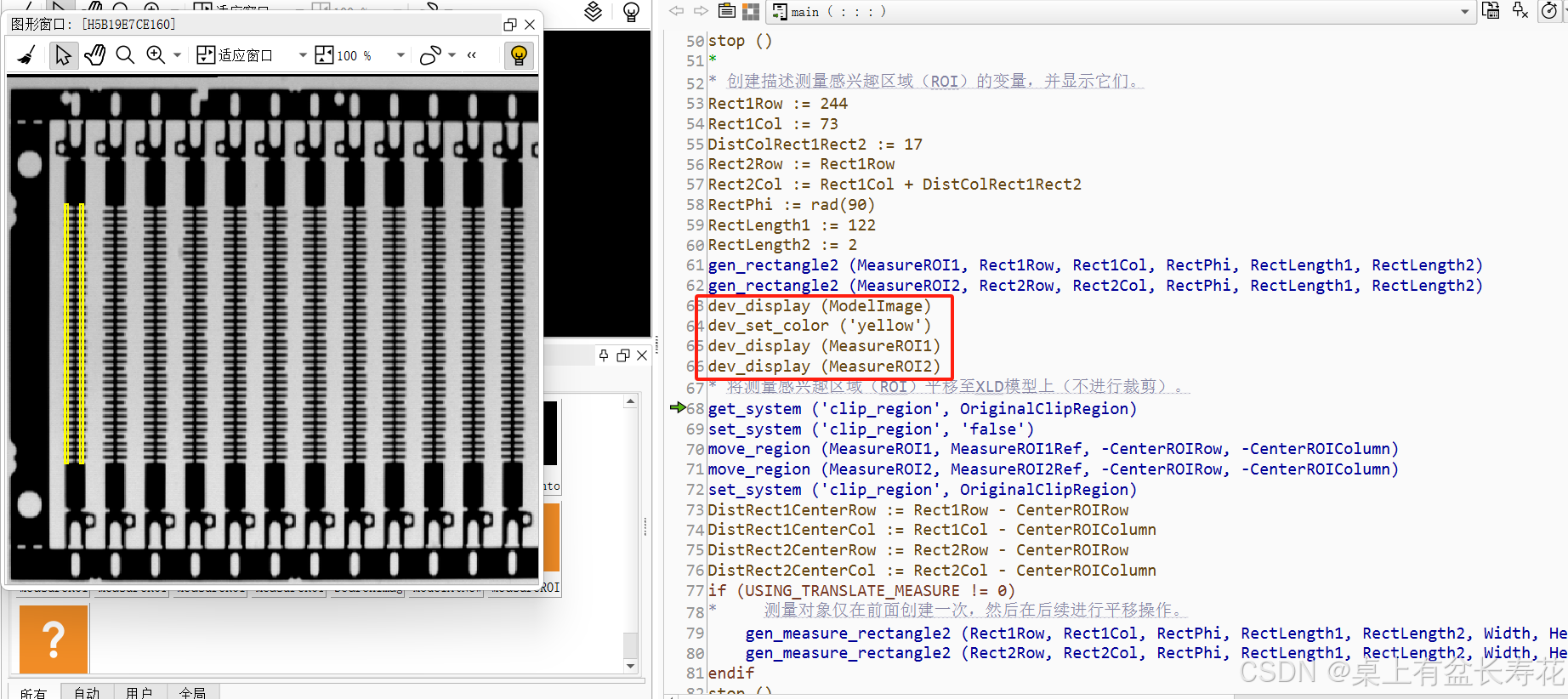
Task: Click the forward arrow in program editor
Action: pos(701,11)
